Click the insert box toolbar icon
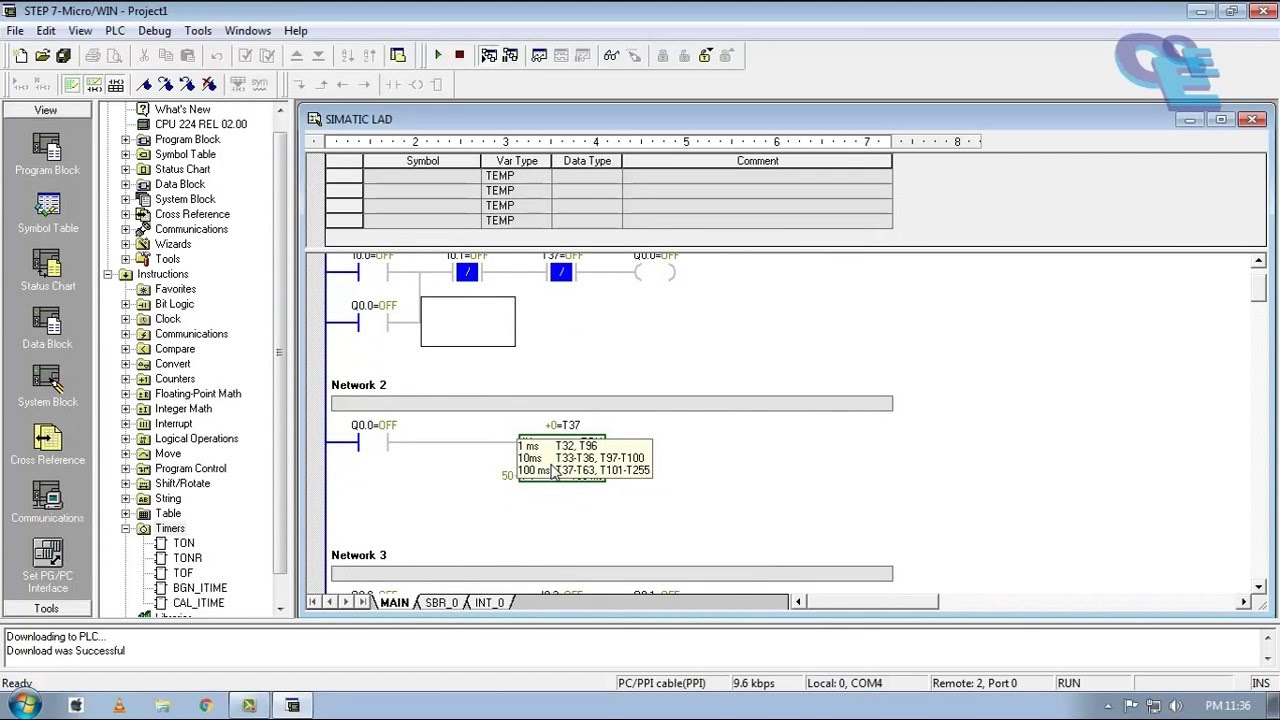1280x720 pixels. pyautogui.click(x=438, y=85)
